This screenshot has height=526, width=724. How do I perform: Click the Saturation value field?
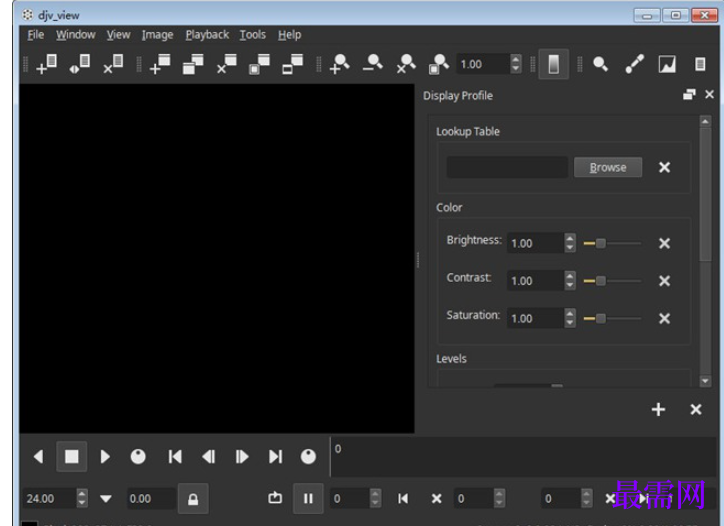point(535,318)
